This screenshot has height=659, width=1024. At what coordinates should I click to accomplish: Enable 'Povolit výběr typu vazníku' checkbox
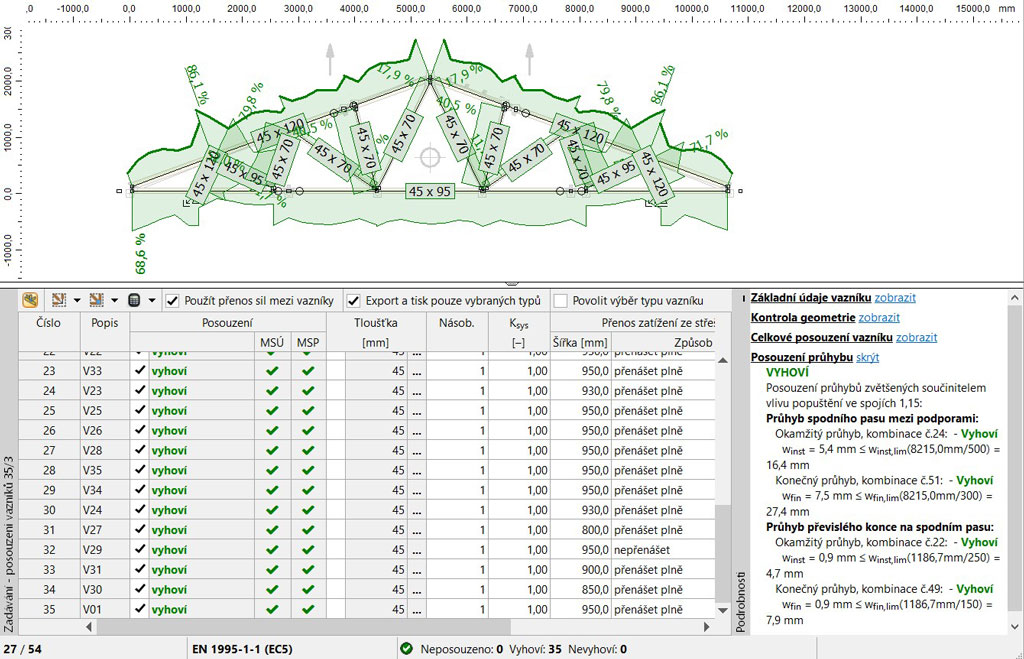point(560,300)
